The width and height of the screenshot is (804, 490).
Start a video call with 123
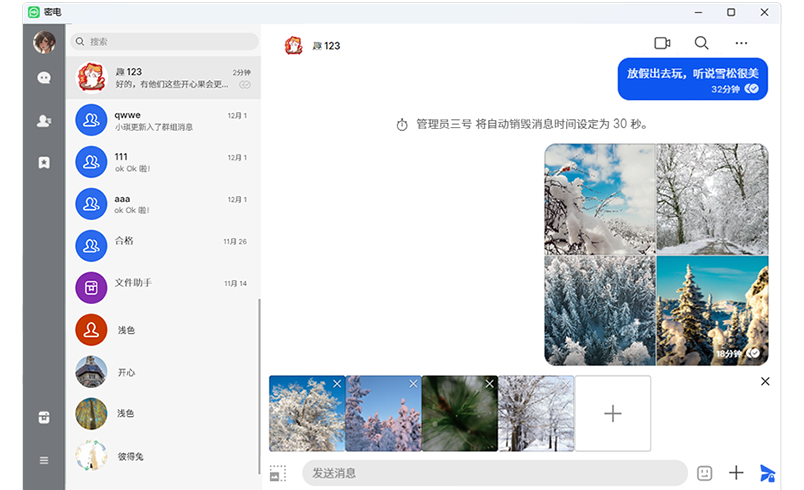(662, 43)
